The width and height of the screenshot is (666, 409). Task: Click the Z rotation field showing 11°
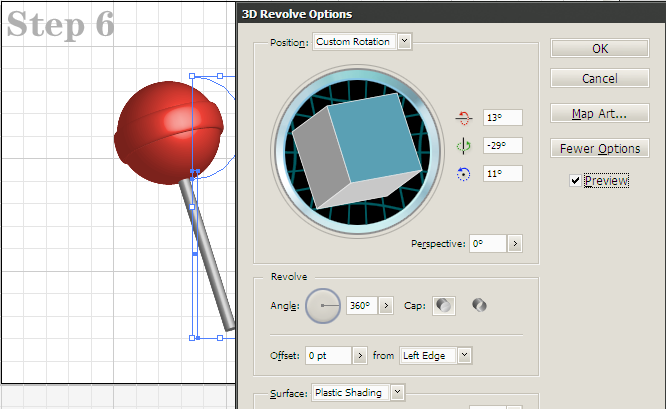tap(502, 174)
